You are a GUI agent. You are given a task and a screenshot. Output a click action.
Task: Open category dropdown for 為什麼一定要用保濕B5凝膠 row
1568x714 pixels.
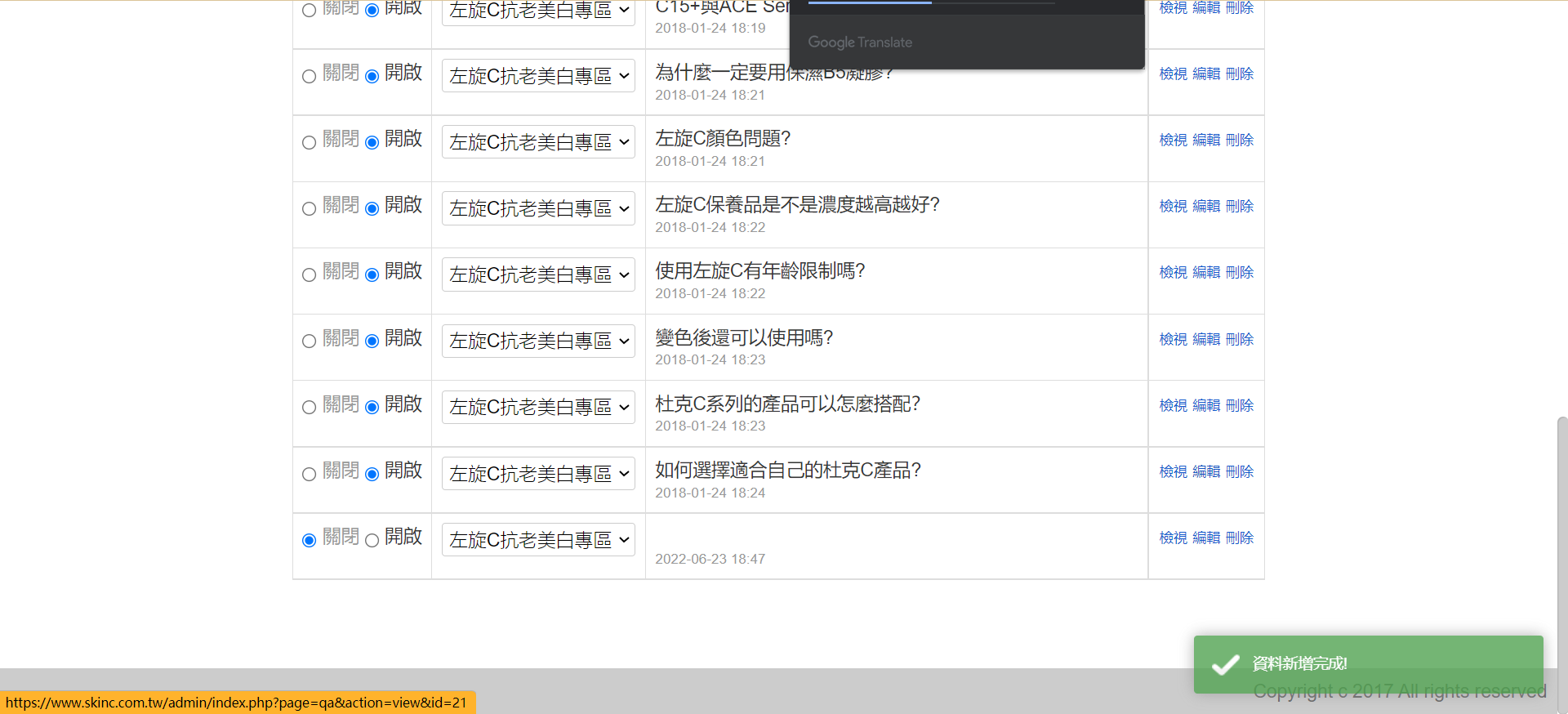[x=538, y=76]
